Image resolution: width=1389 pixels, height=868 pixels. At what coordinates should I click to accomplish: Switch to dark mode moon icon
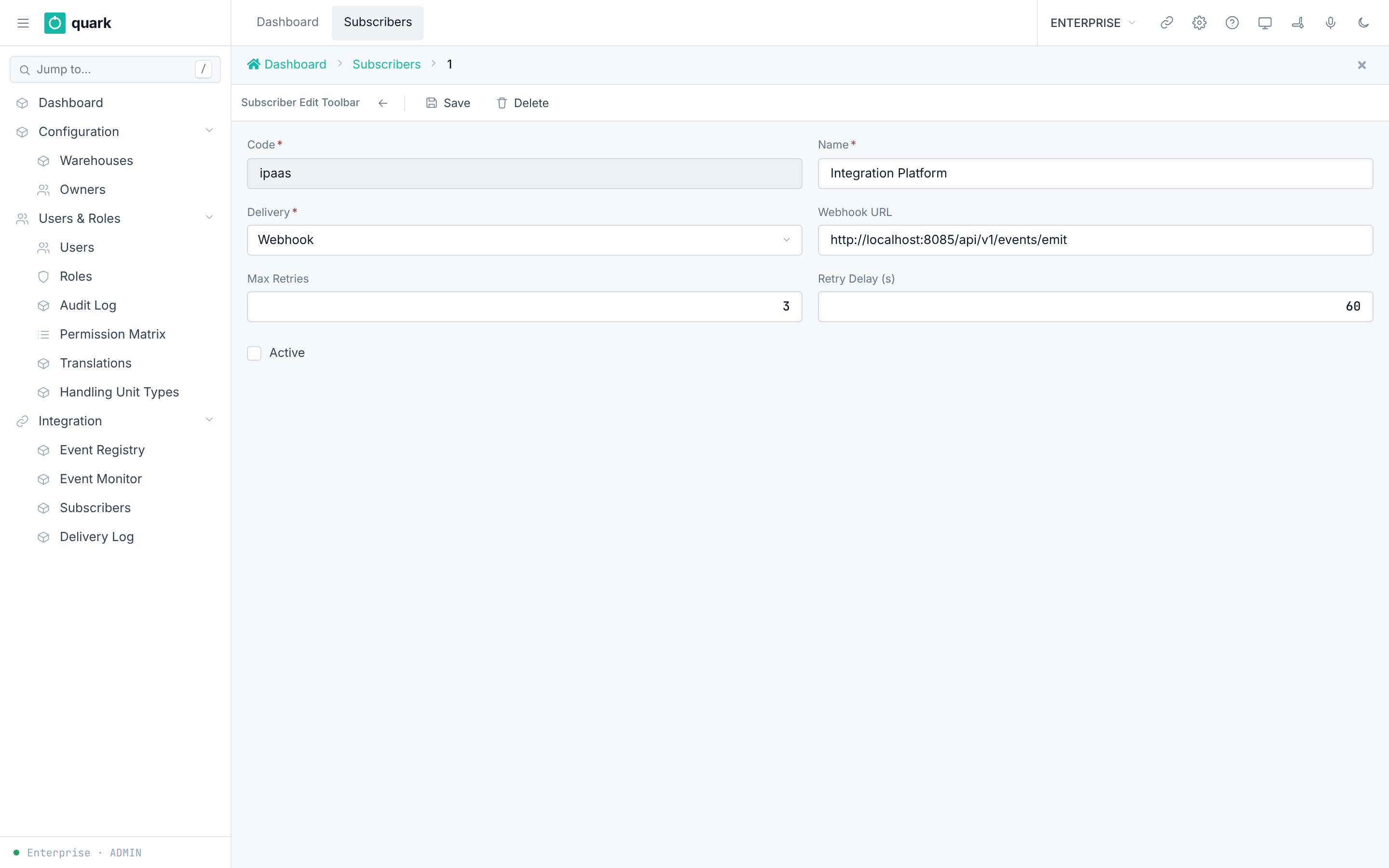point(1363,23)
